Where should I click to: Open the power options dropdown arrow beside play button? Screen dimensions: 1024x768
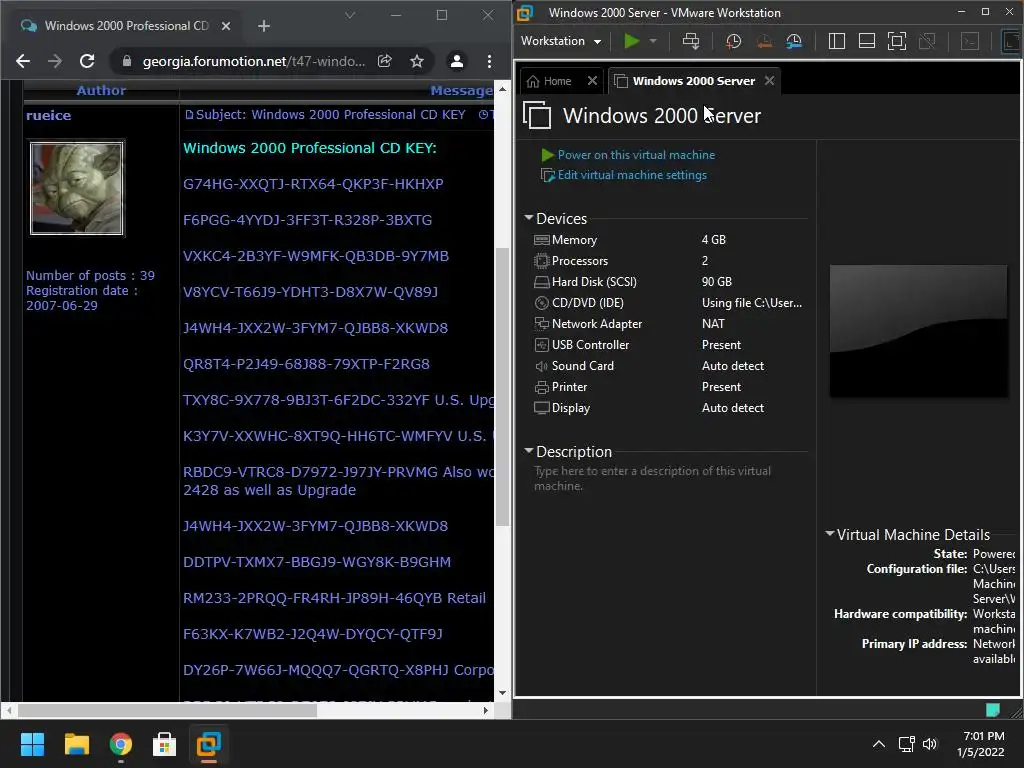coord(652,41)
